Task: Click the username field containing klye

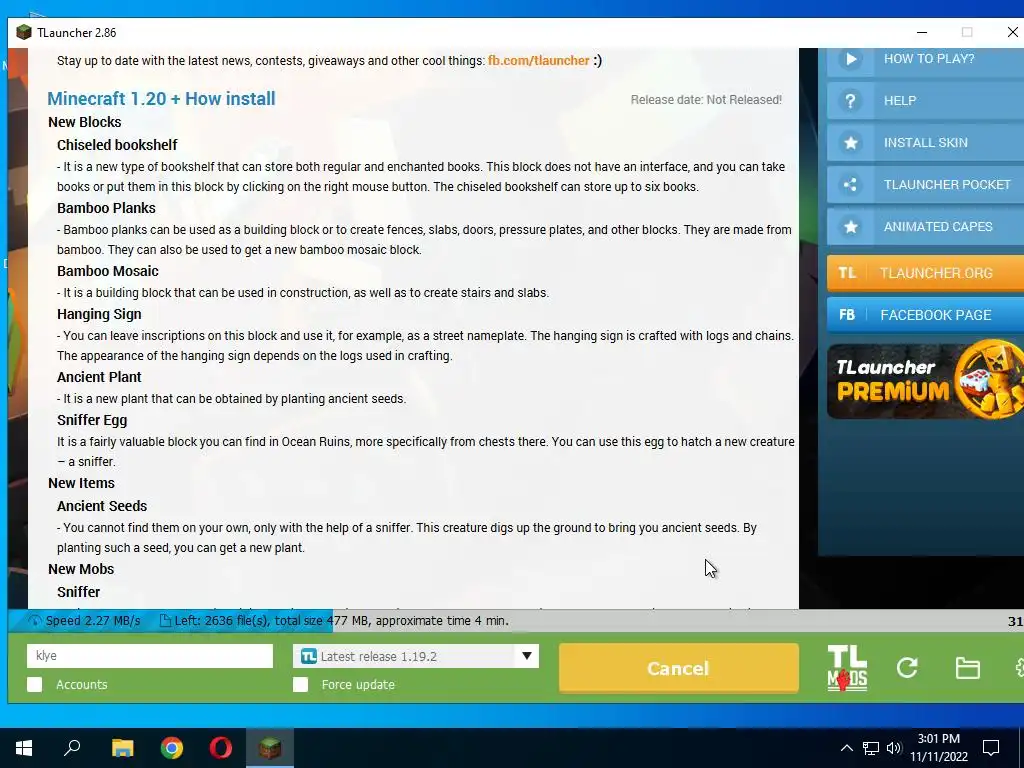Action: coord(150,656)
